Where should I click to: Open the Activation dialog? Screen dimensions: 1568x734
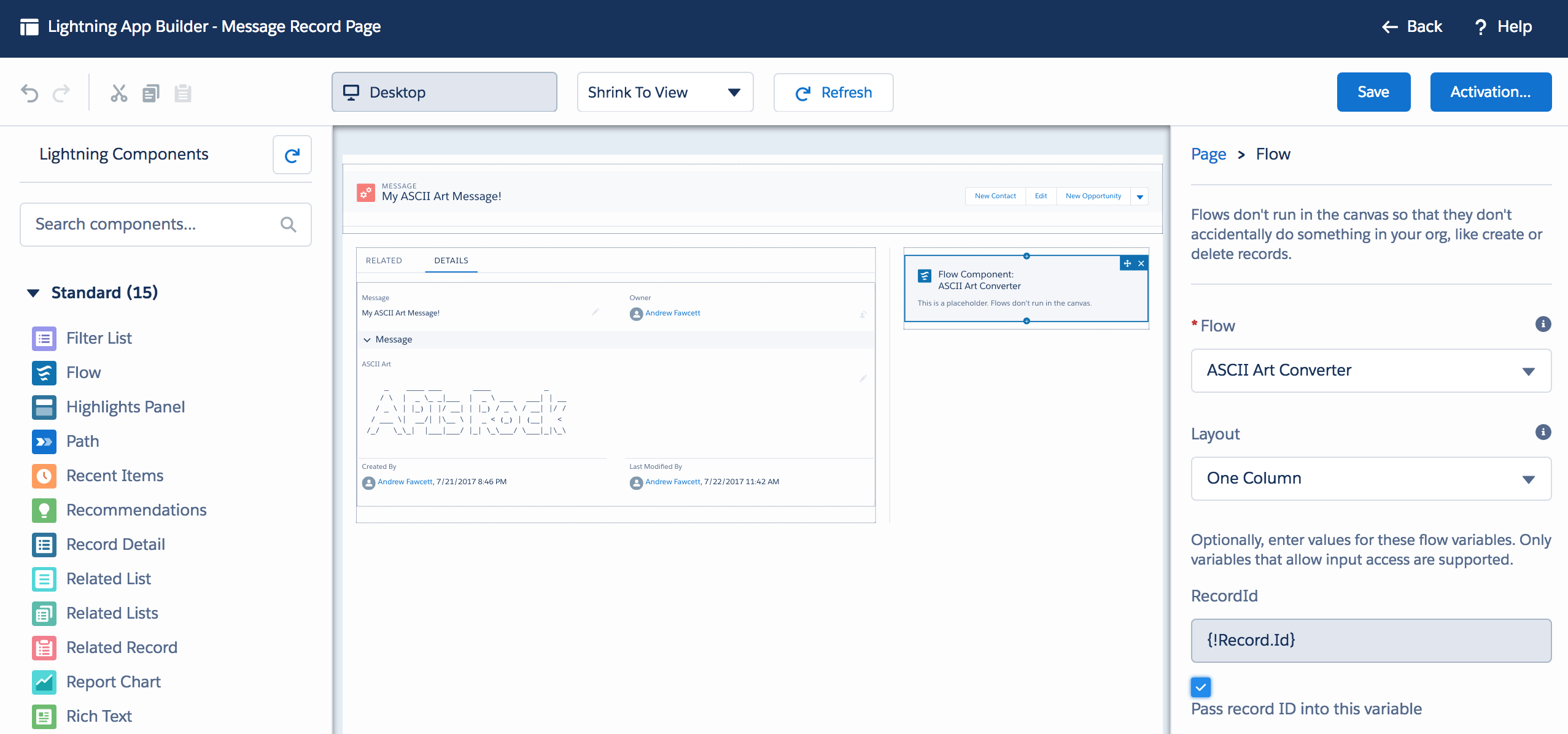pos(1490,92)
